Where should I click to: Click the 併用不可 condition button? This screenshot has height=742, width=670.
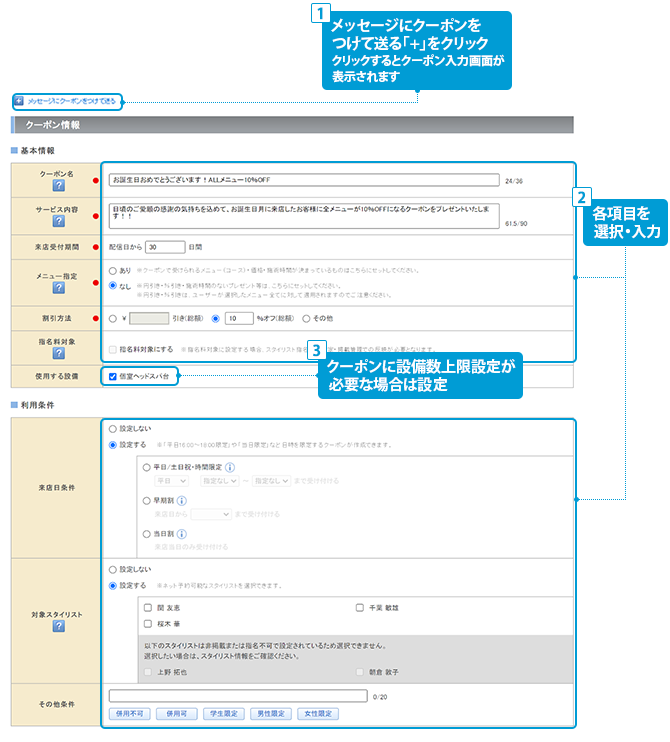[x=130, y=713]
